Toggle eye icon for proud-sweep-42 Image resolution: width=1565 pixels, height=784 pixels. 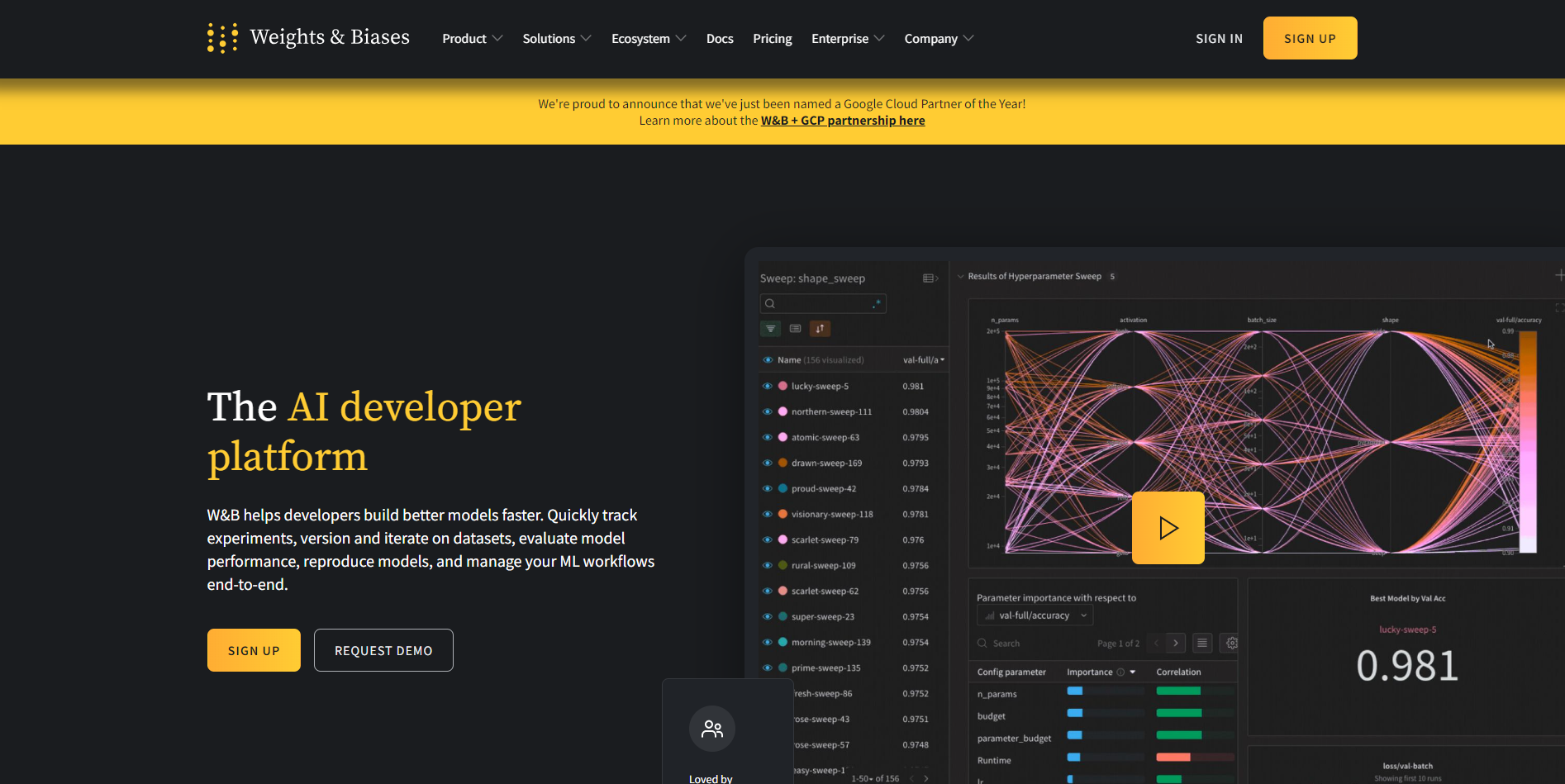tap(768, 488)
